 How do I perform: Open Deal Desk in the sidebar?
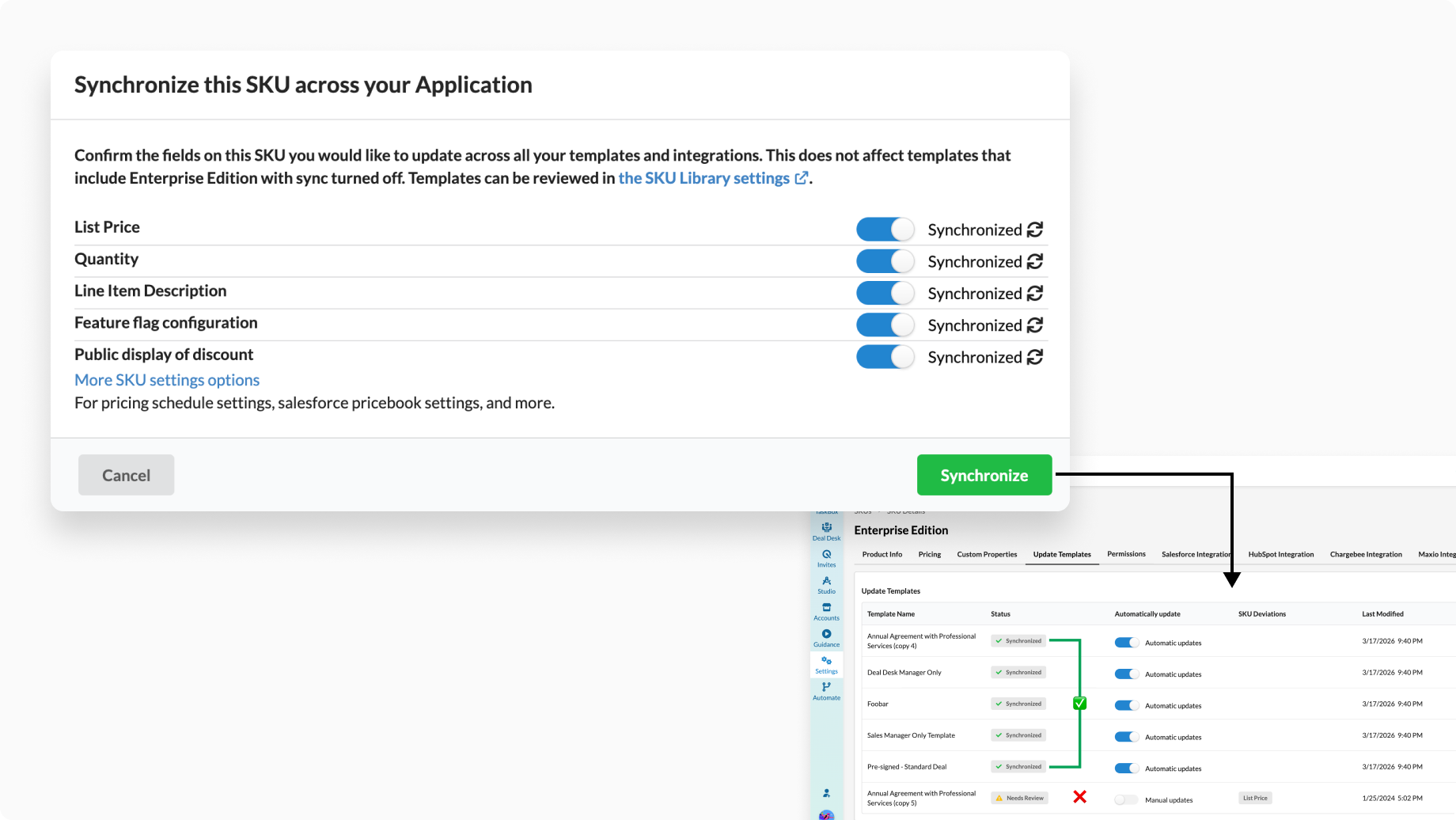826,531
